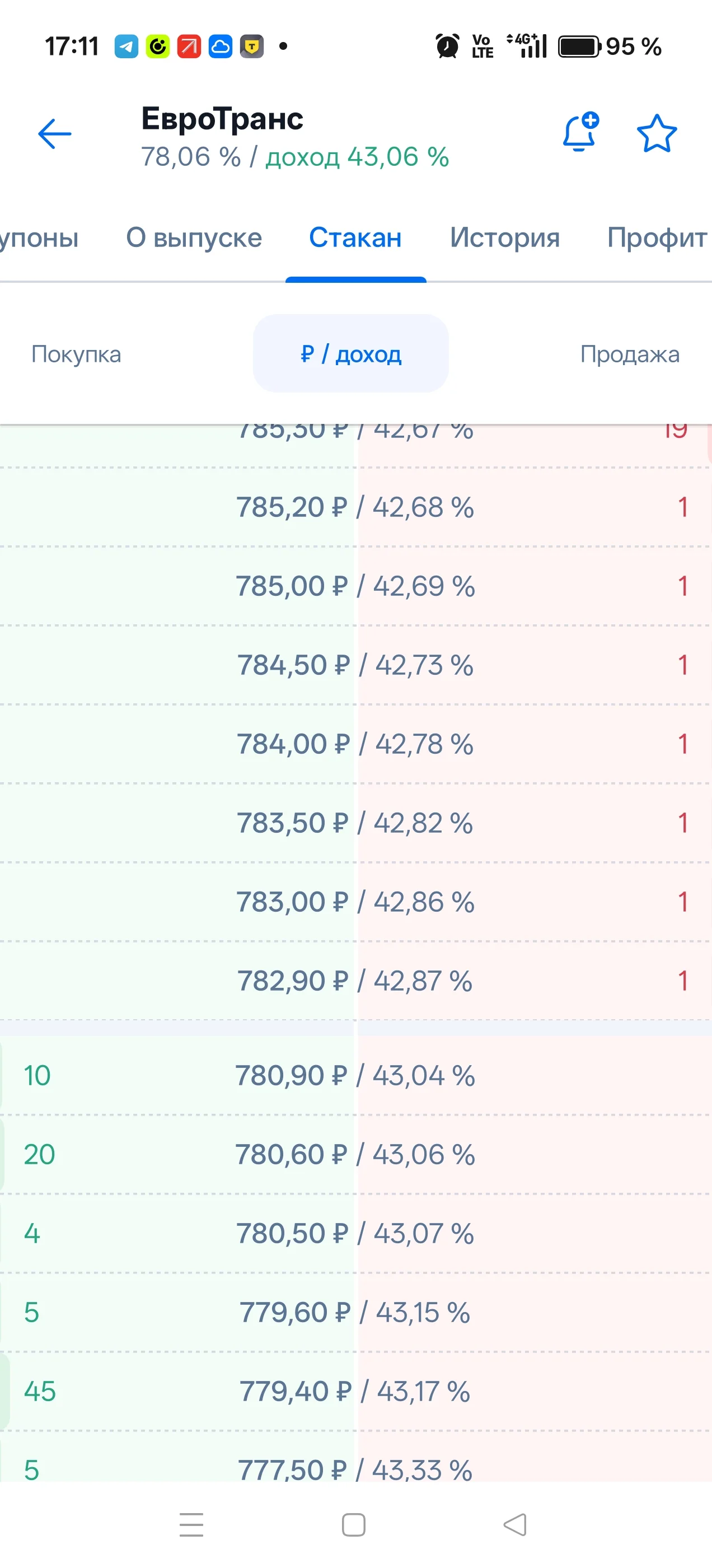This screenshot has height=1568, width=712.
Task: Tap the Покупка column header
Action: coord(76,354)
